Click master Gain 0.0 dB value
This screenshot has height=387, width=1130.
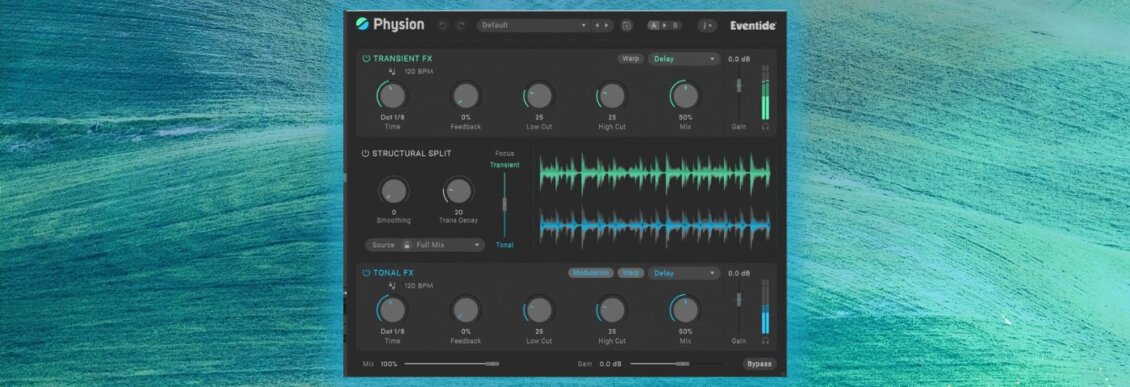(x=610, y=364)
